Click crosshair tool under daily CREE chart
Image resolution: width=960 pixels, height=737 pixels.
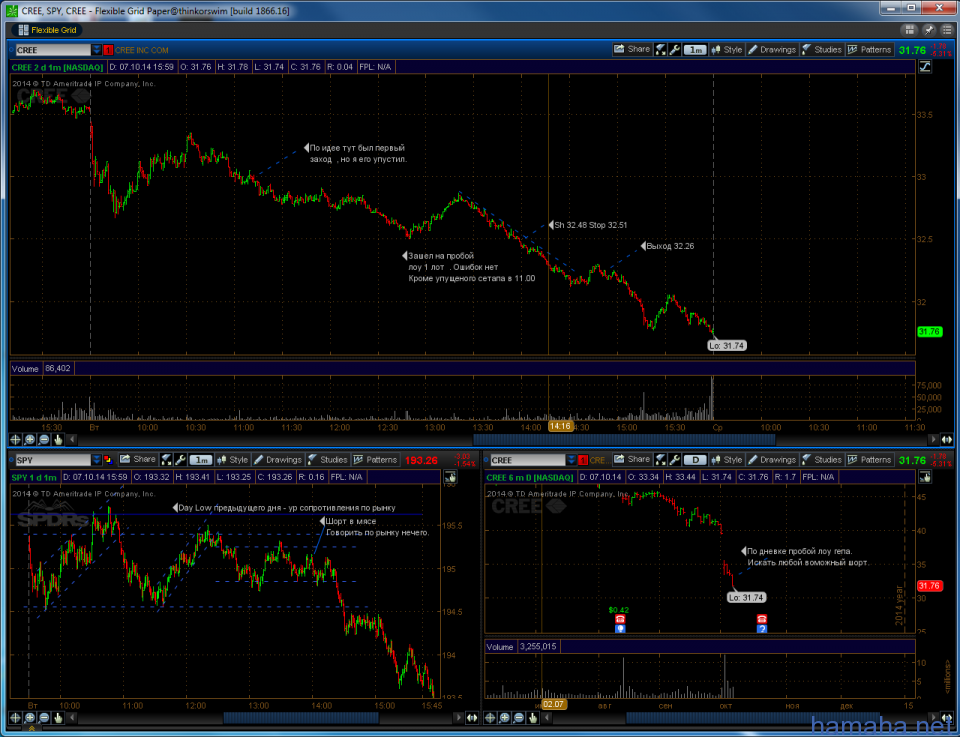point(490,717)
